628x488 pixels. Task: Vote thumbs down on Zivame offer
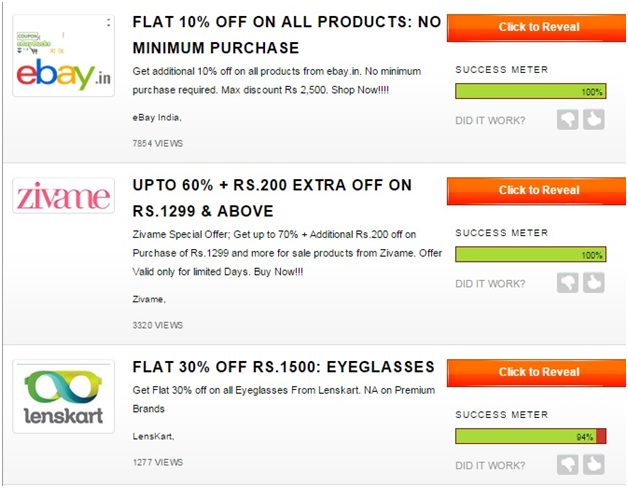pos(567,283)
